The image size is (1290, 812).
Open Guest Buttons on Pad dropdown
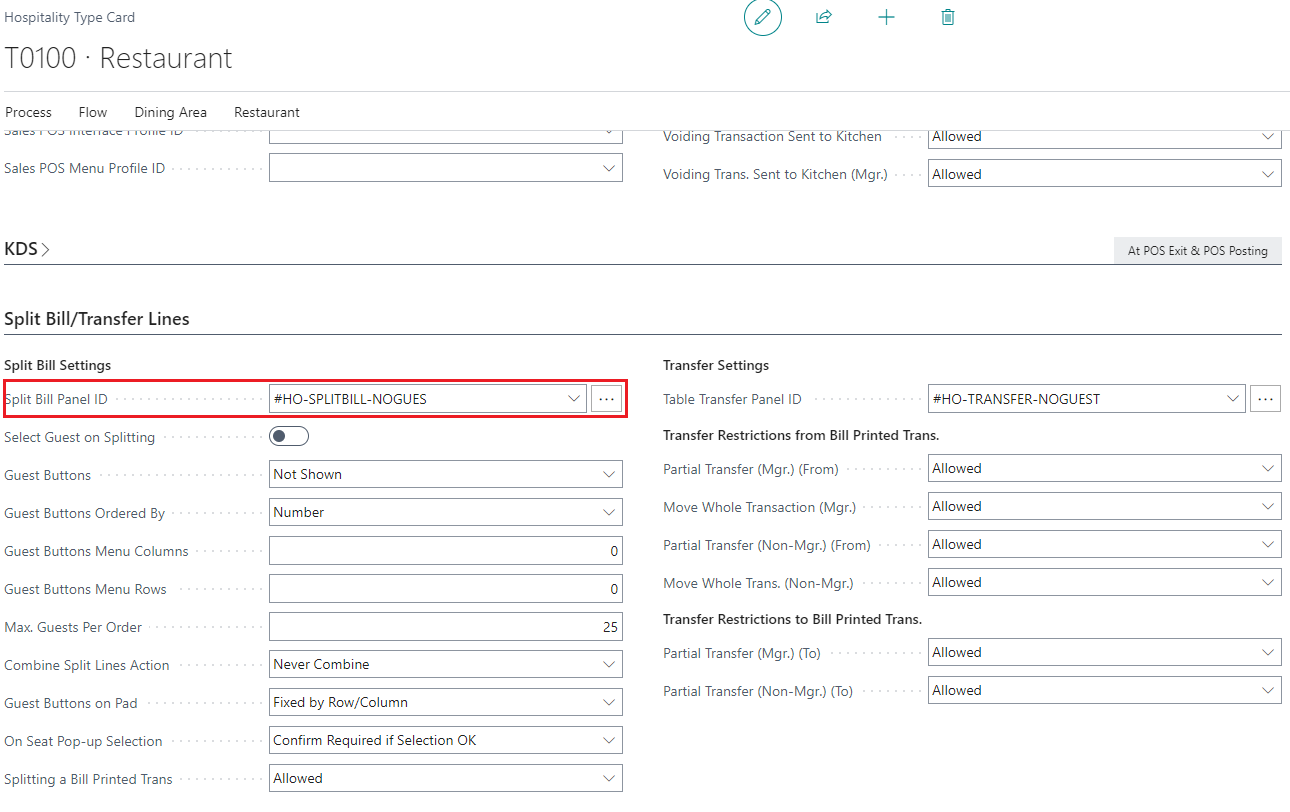(445, 702)
